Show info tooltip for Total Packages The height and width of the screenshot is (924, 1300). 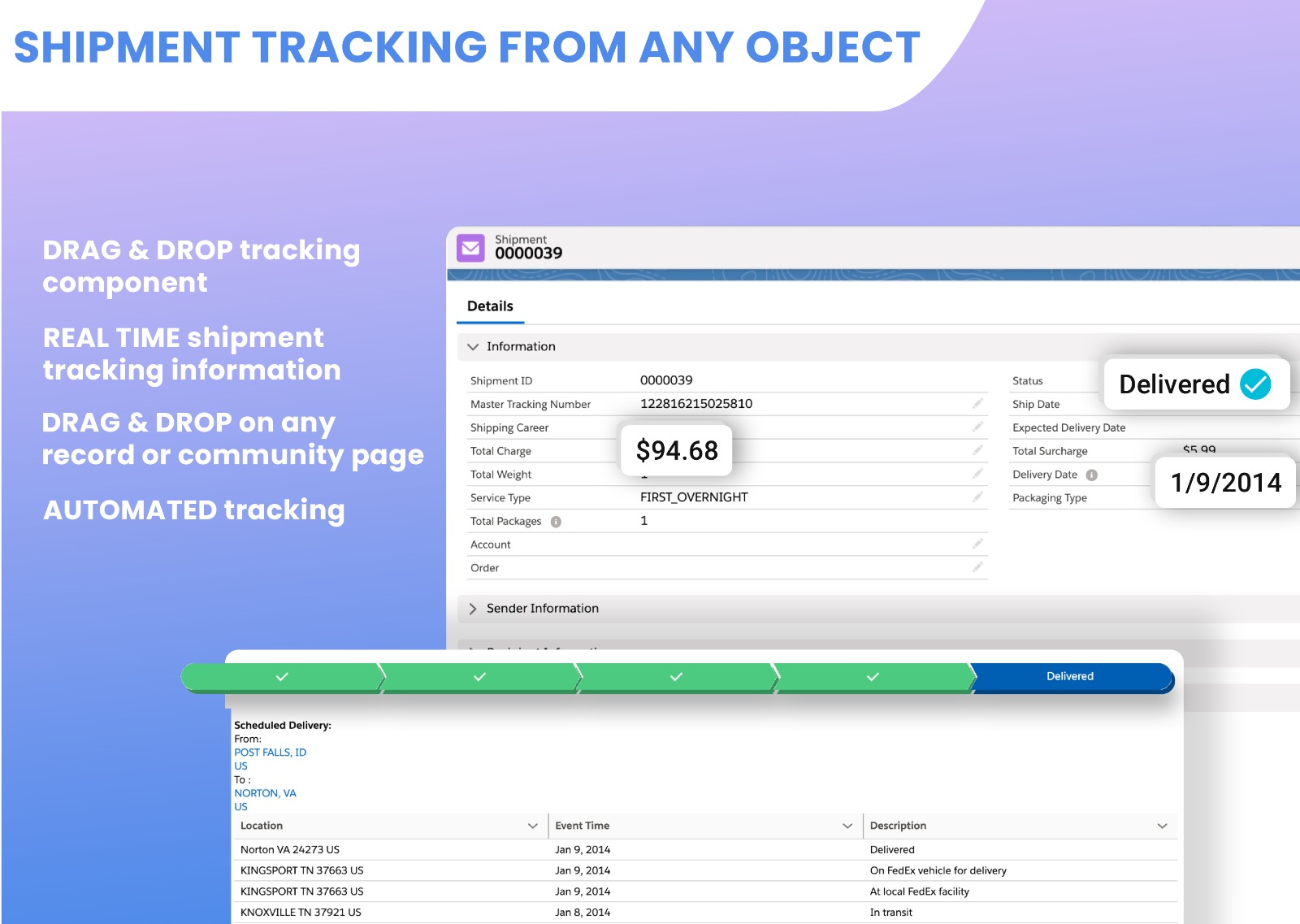(x=556, y=522)
